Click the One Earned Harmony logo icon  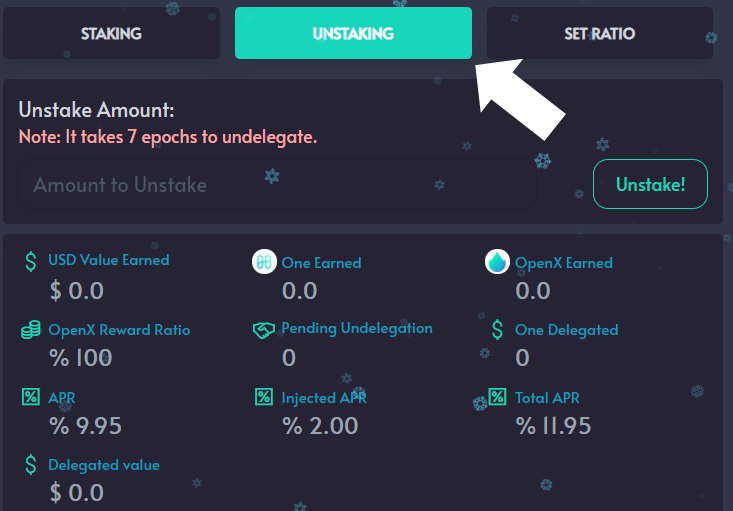click(264, 262)
